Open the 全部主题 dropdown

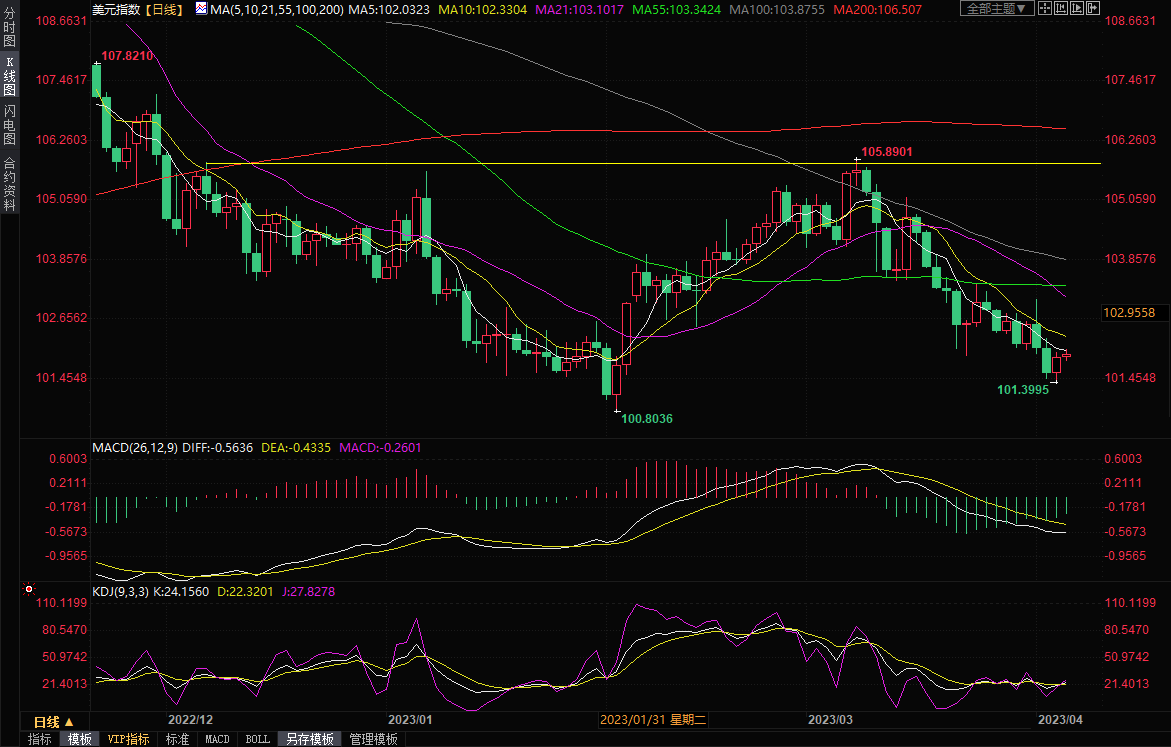[x=988, y=9]
